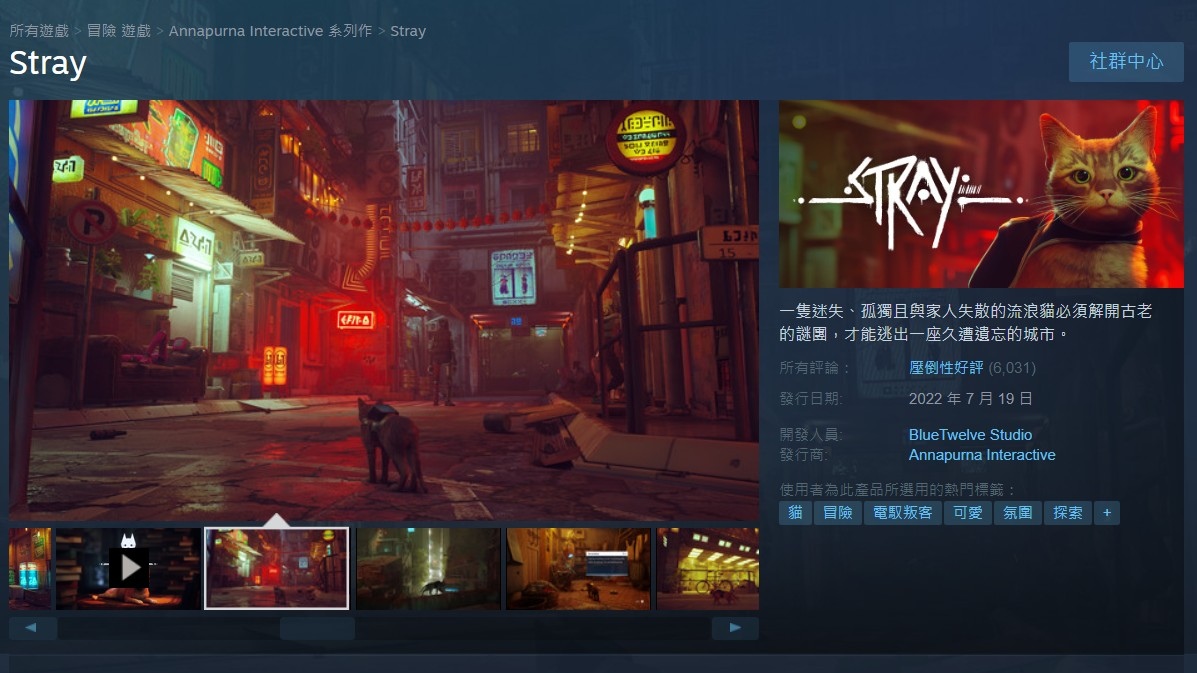Select the 貓 tag

click(x=795, y=513)
